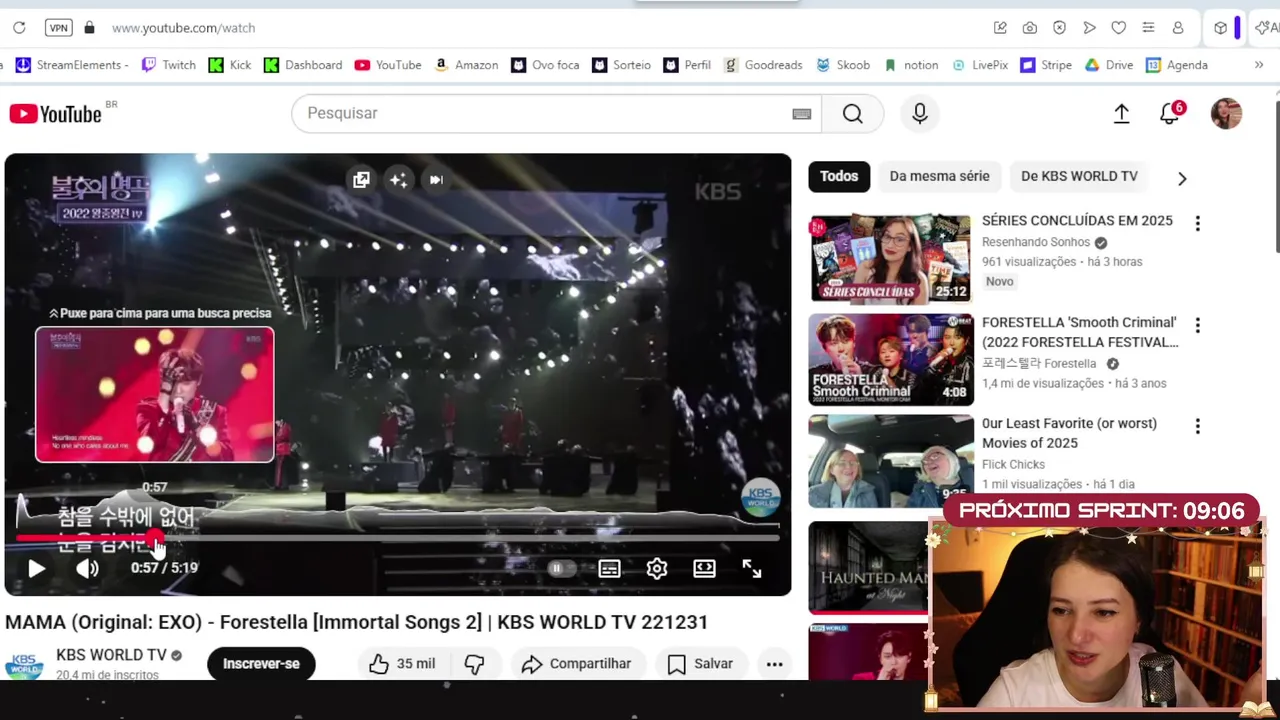This screenshot has height=720, width=1280.
Task: Click the page's vertical scrollbar
Action: pyautogui.click(x=1276, y=174)
